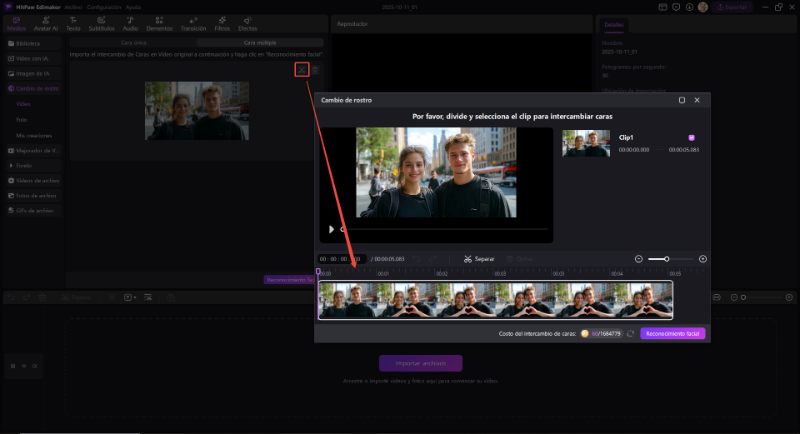Adjust the timeline zoom slider in dialog
Viewport: 800px width, 434px height.
[667, 259]
